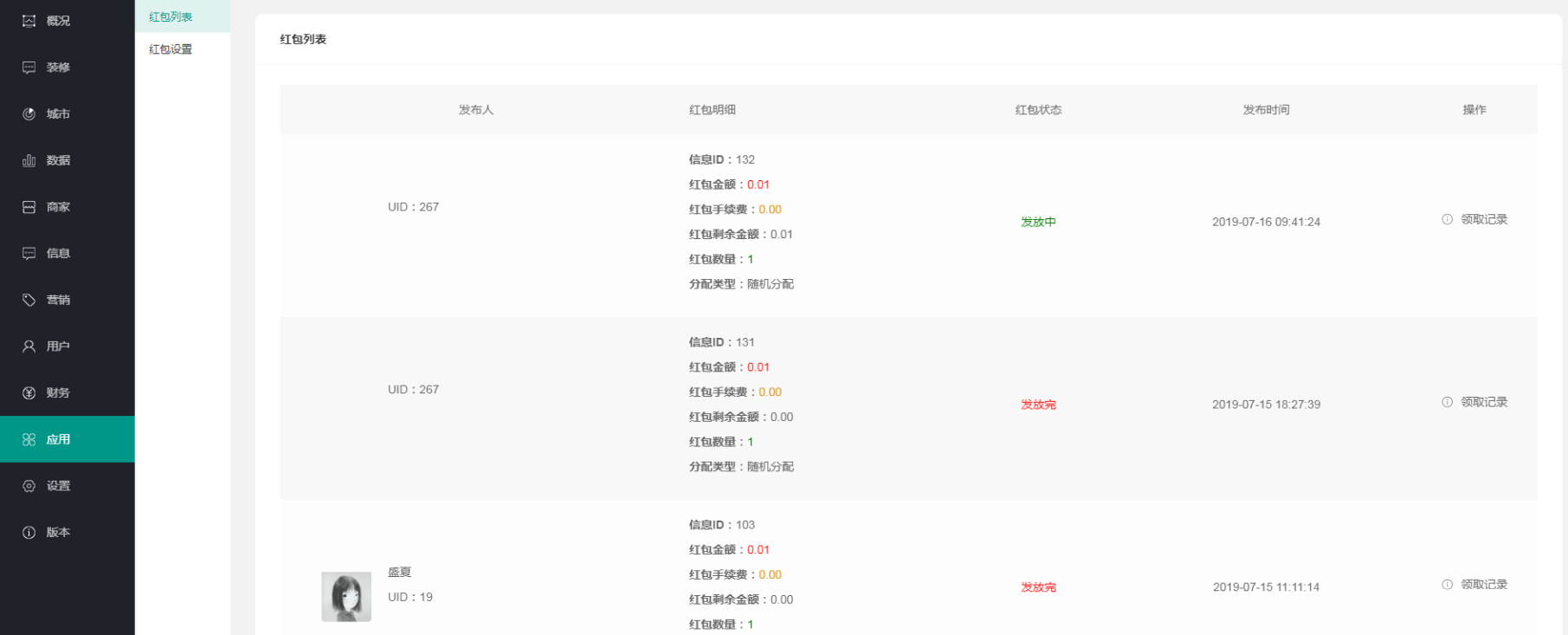Open 领取记录 for 信息ID 103
This screenshot has width=1568, height=635.
(1484, 585)
